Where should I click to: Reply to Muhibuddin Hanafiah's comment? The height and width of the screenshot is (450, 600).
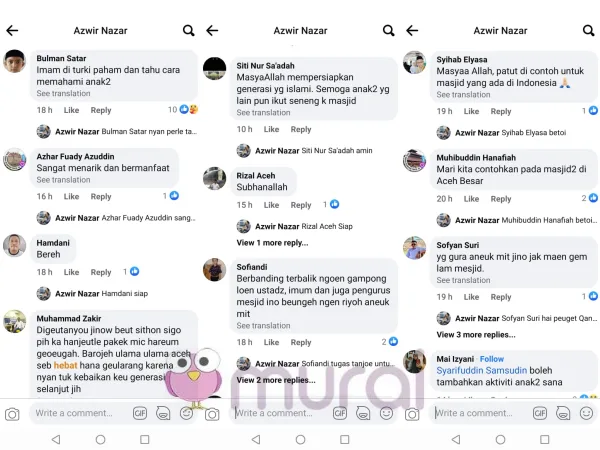coord(501,199)
